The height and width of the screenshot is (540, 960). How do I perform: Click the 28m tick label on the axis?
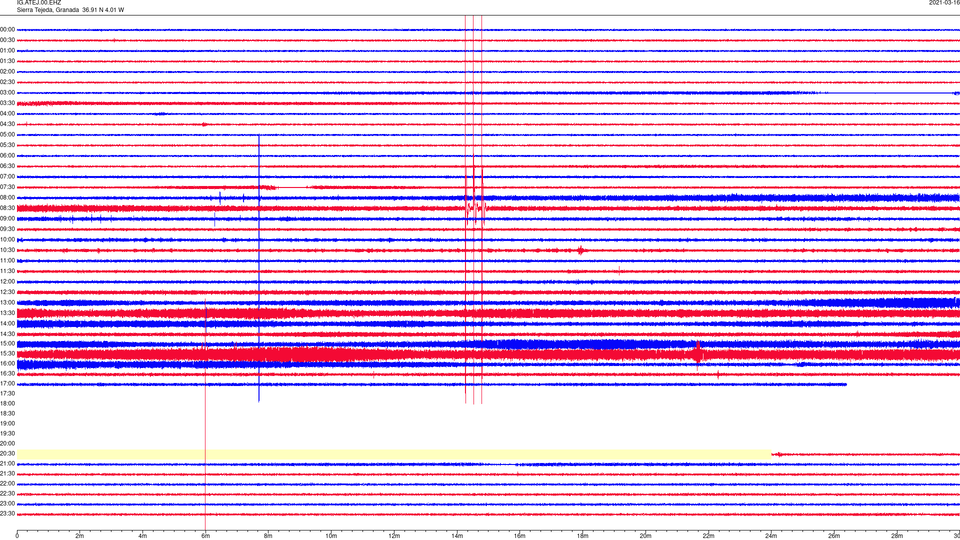pos(897,536)
